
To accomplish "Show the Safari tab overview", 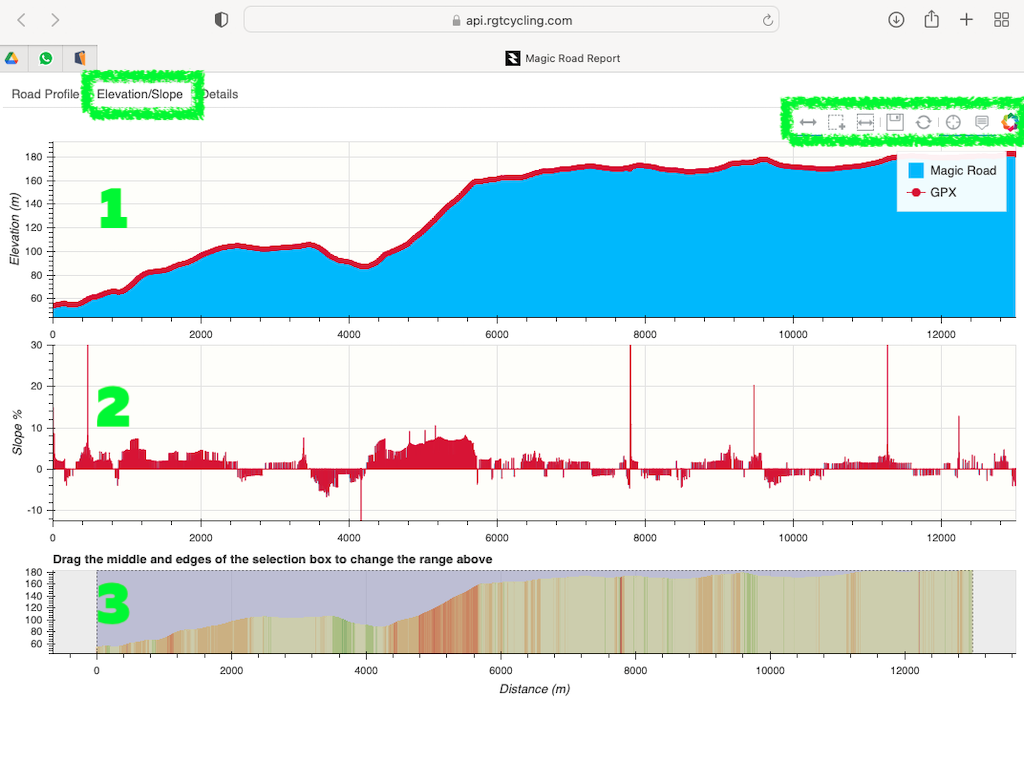I will click(x=1001, y=20).
